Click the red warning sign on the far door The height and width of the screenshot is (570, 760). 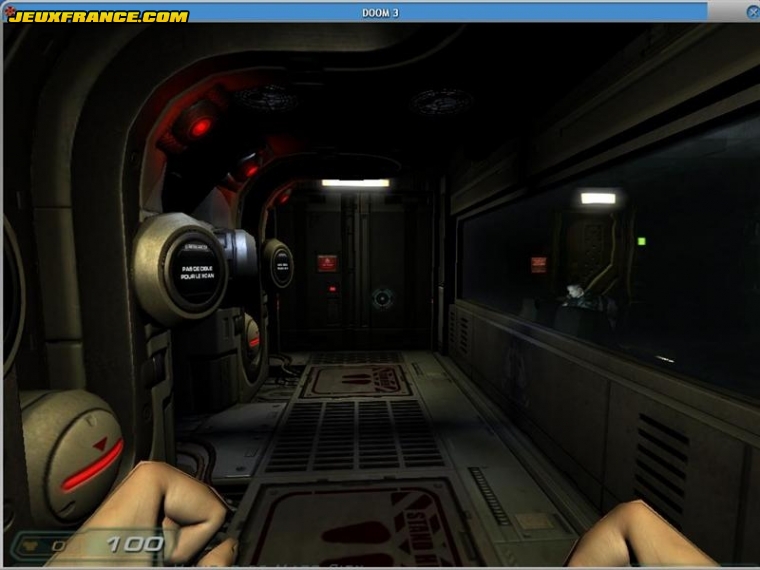pos(327,263)
